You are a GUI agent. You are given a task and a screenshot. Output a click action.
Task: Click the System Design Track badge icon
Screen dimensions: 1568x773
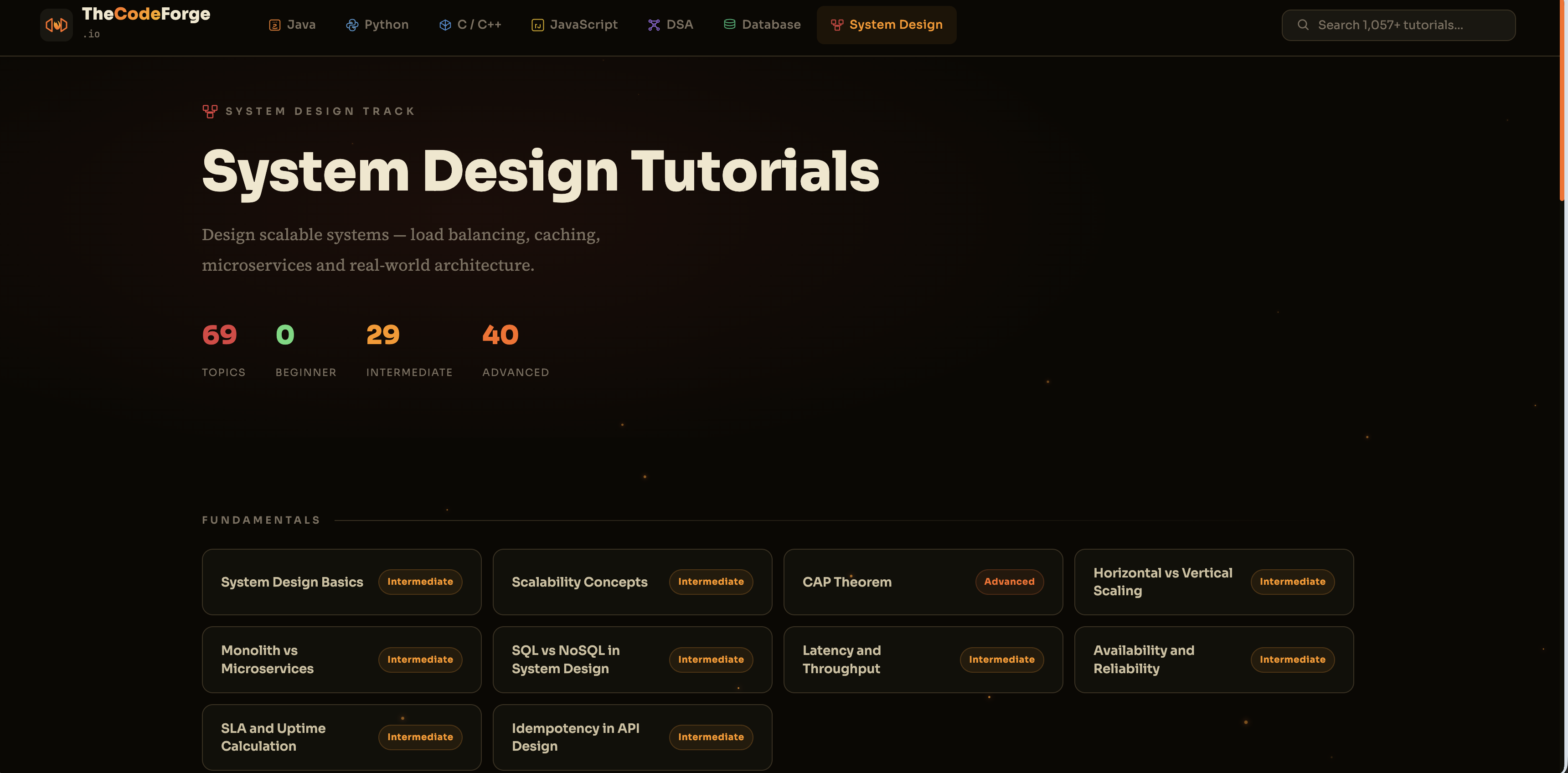point(210,111)
